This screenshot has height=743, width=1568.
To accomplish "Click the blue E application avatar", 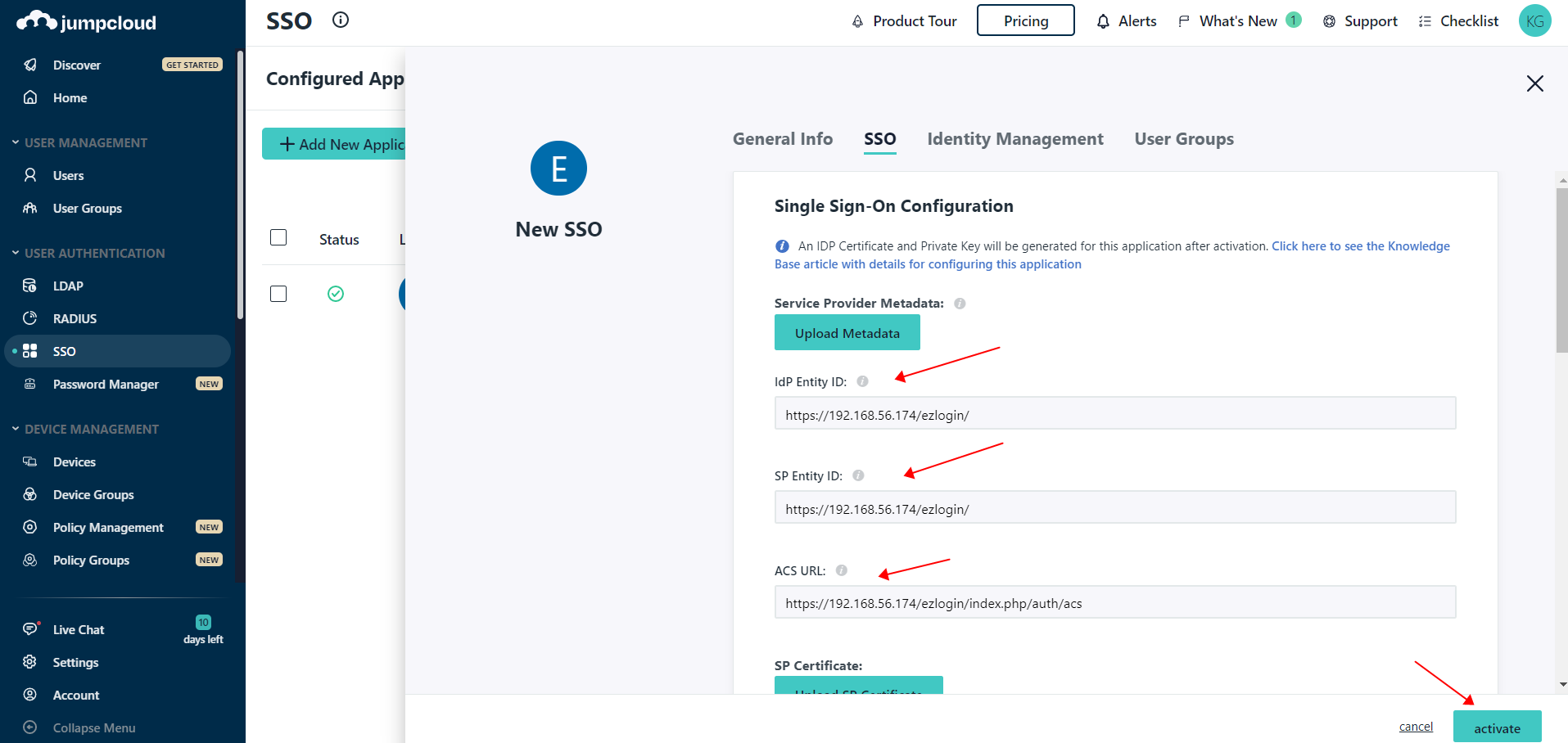I will [x=558, y=169].
